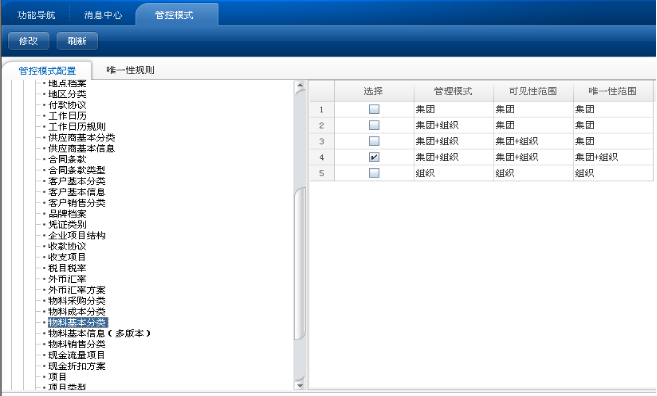Switch to 唯一性规则 tab
The image size is (657, 396).
point(130,70)
